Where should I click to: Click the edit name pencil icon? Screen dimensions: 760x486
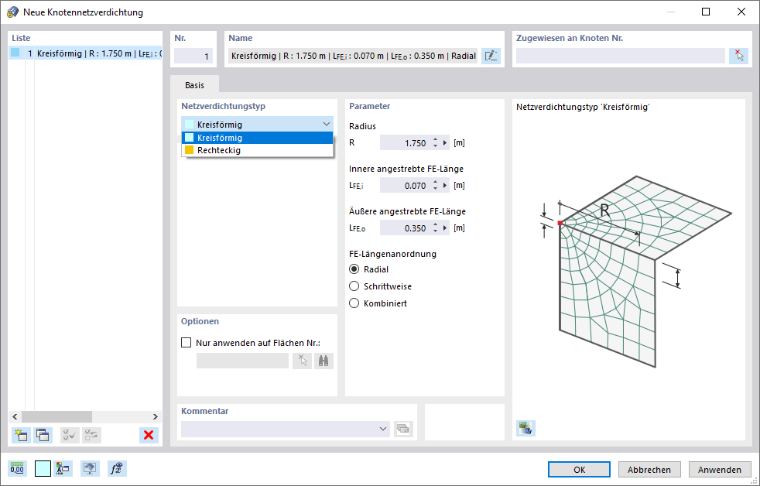tap(491, 56)
